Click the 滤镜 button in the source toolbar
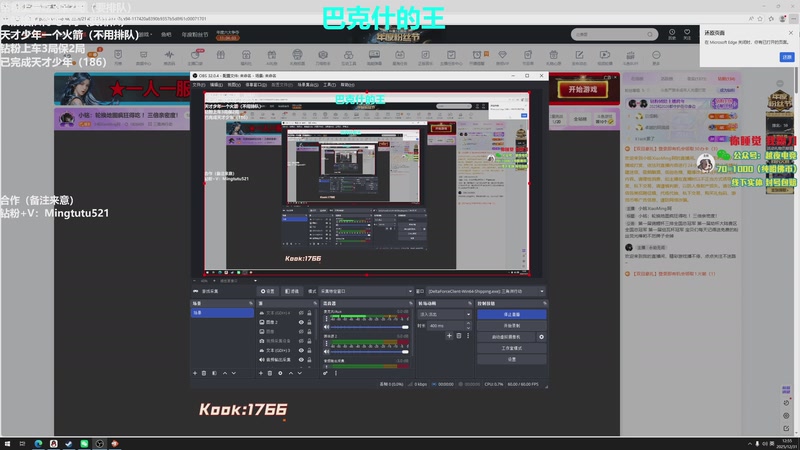This screenshot has height=450, width=800. coord(291,291)
